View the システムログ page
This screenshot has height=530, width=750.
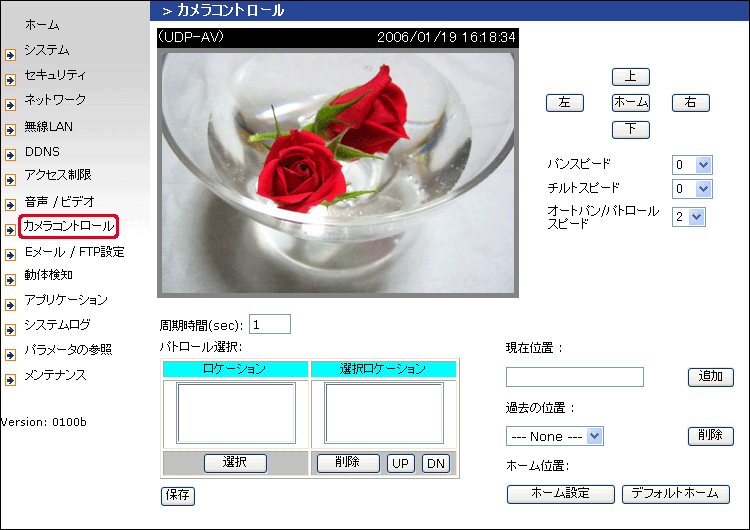[57, 325]
